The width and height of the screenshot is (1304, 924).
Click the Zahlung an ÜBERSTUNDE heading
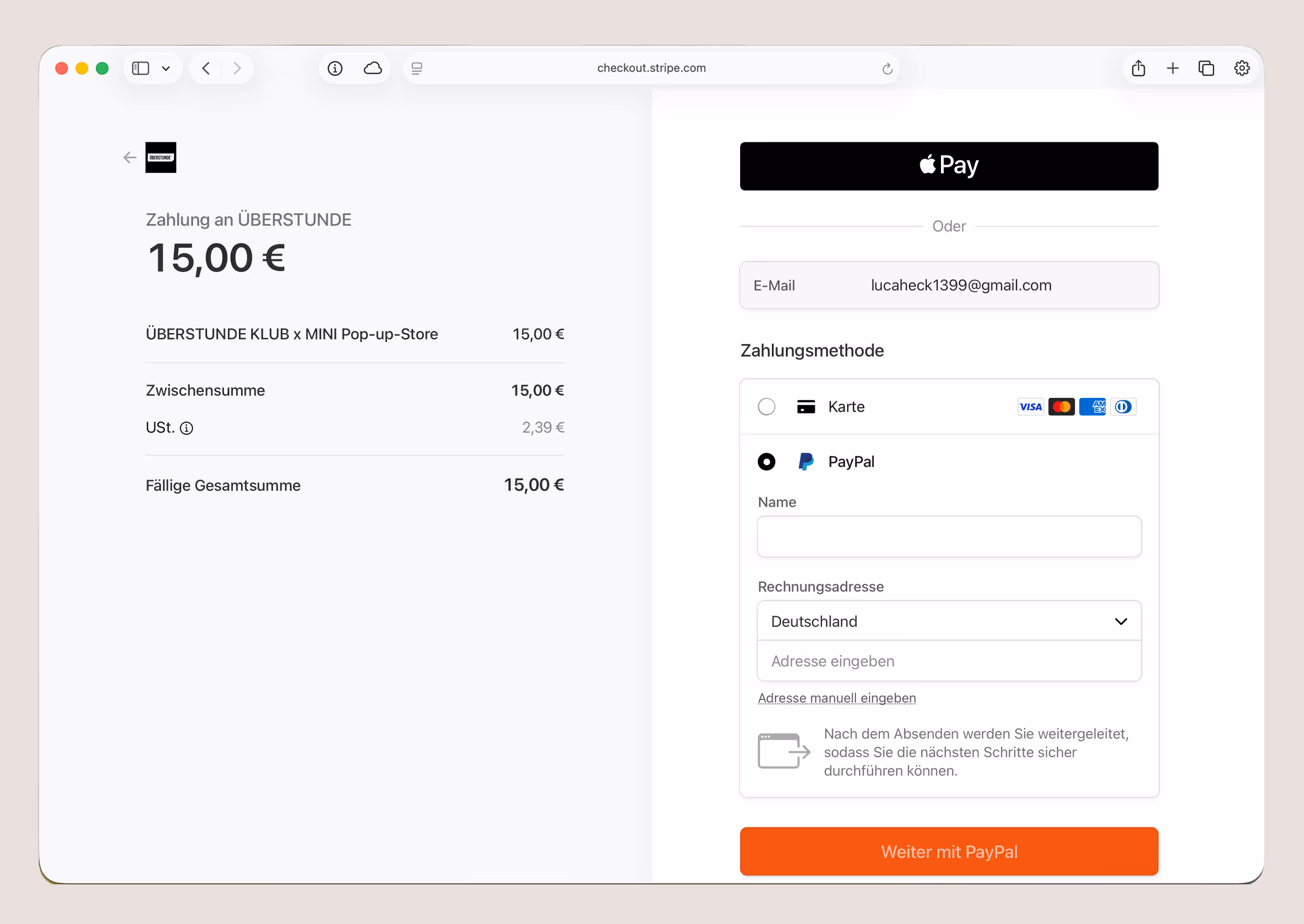(x=249, y=220)
